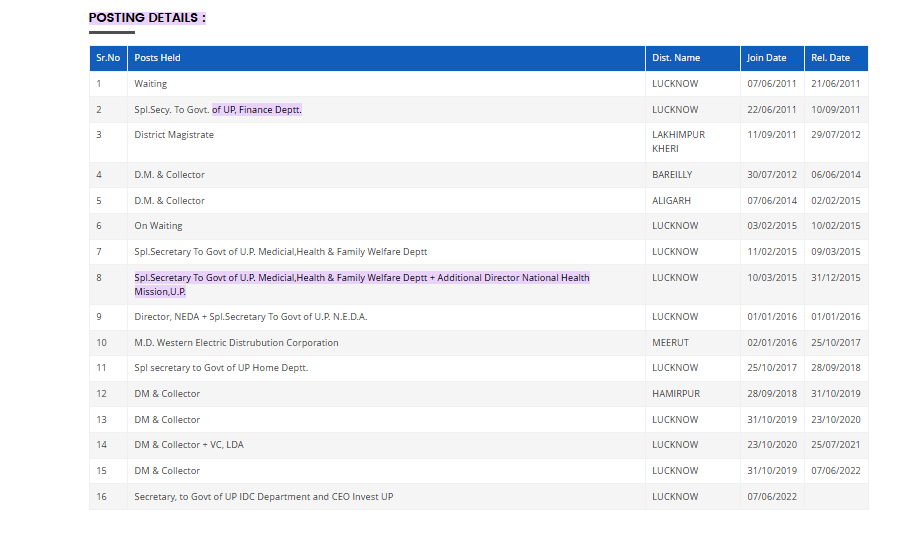
Task: Click join date 02/01/2016
Action: click(x=772, y=343)
